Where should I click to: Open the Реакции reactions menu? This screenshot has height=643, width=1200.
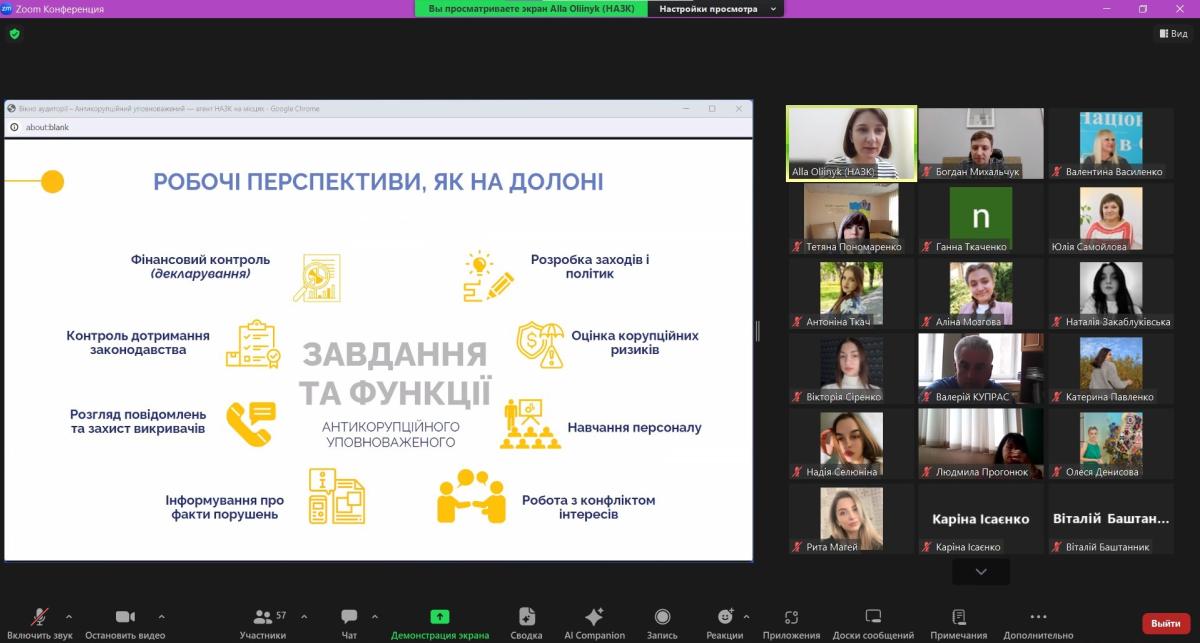[725, 623]
